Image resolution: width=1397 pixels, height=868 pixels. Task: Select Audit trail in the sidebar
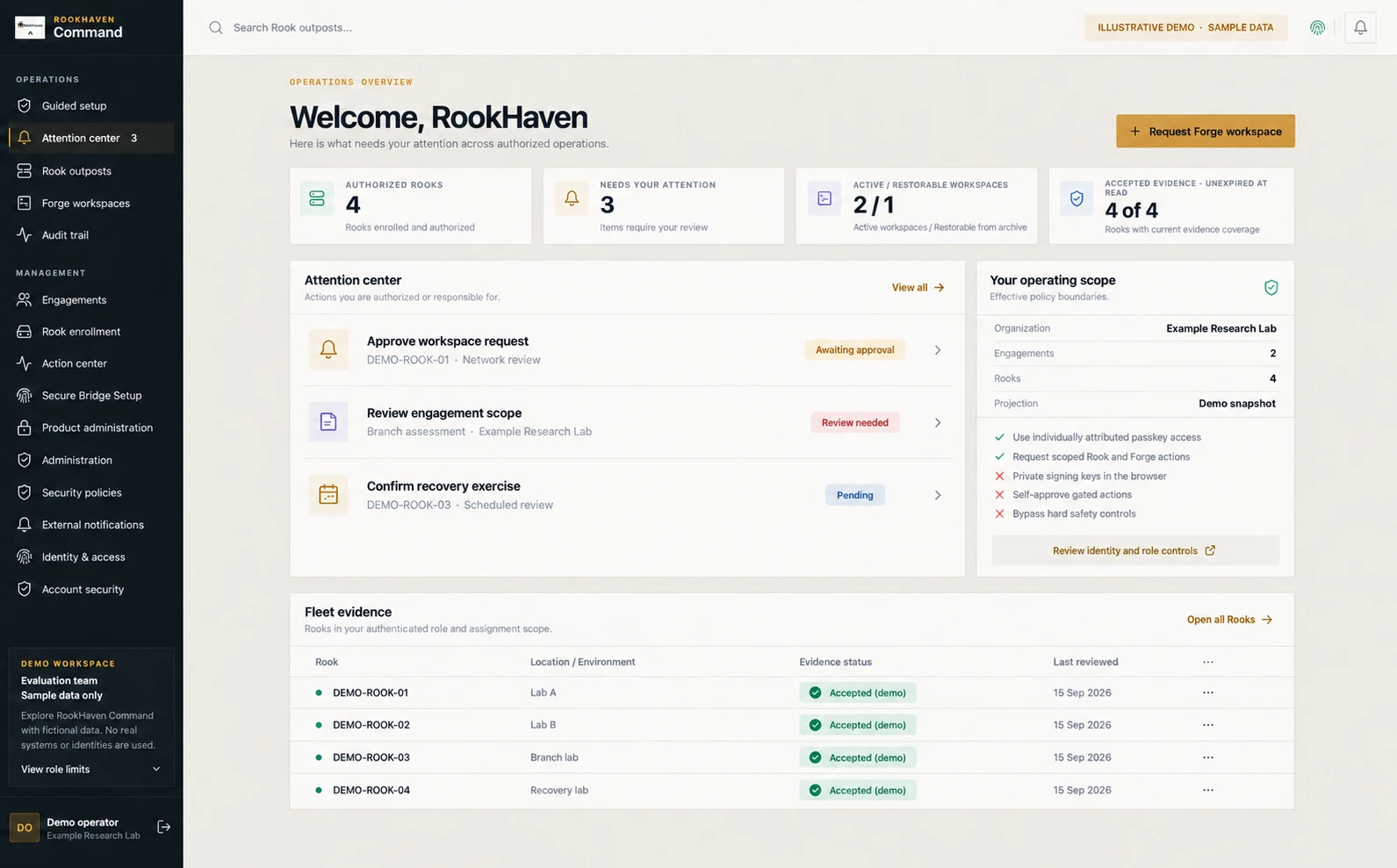[x=91, y=235]
